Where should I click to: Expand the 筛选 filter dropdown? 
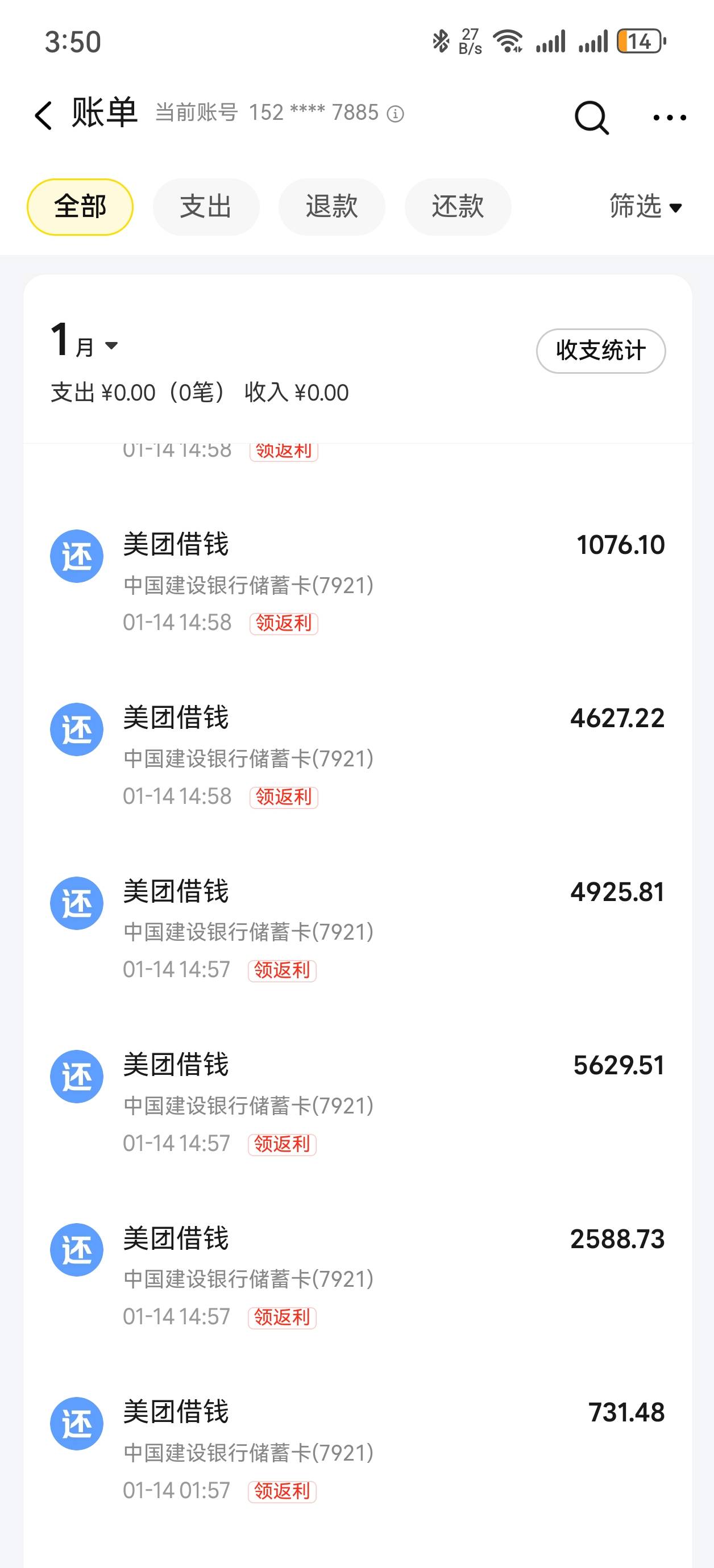pyautogui.click(x=645, y=207)
